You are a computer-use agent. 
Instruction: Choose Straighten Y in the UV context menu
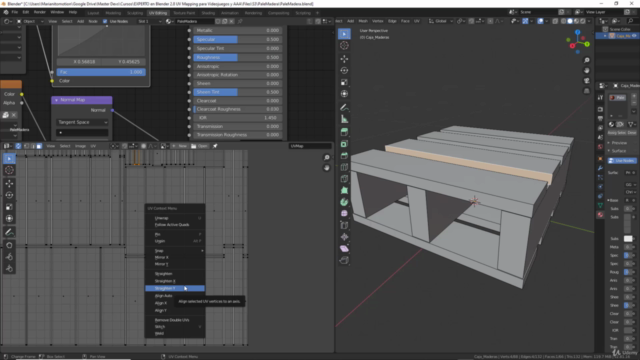pos(175,288)
